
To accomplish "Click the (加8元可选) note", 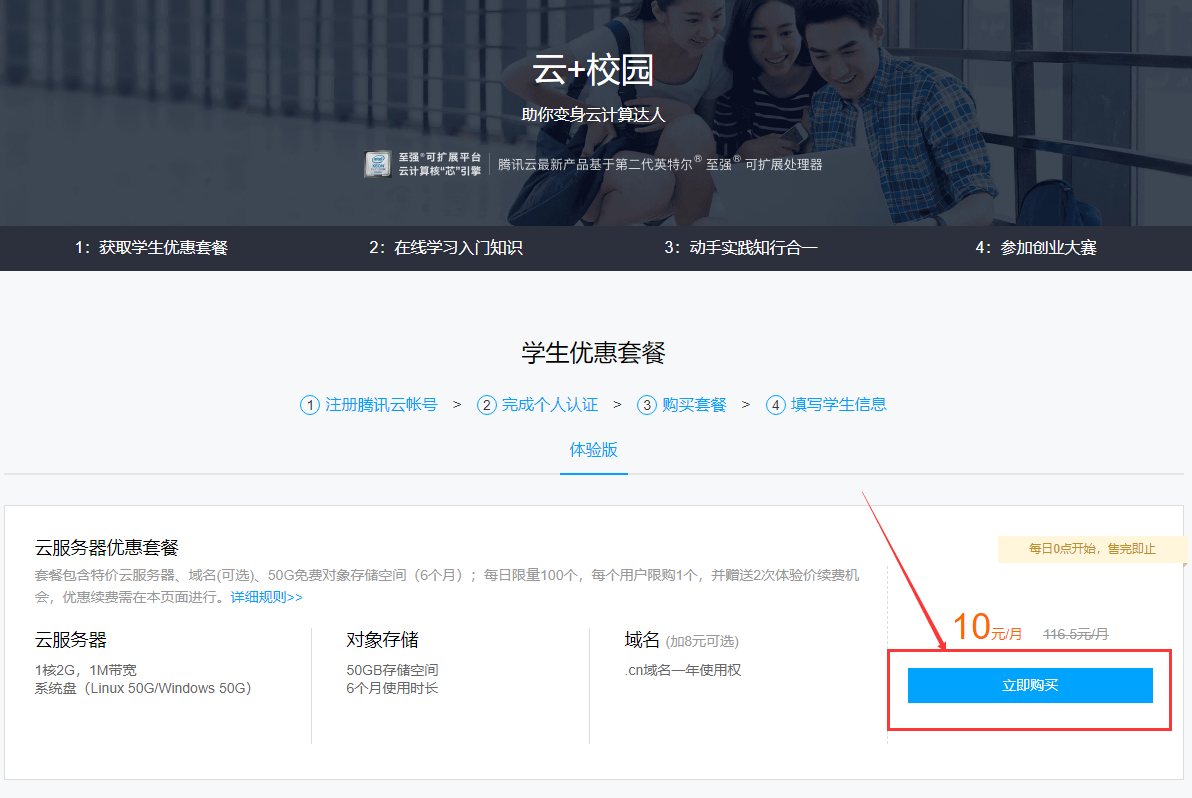I will pyautogui.click(x=702, y=641).
